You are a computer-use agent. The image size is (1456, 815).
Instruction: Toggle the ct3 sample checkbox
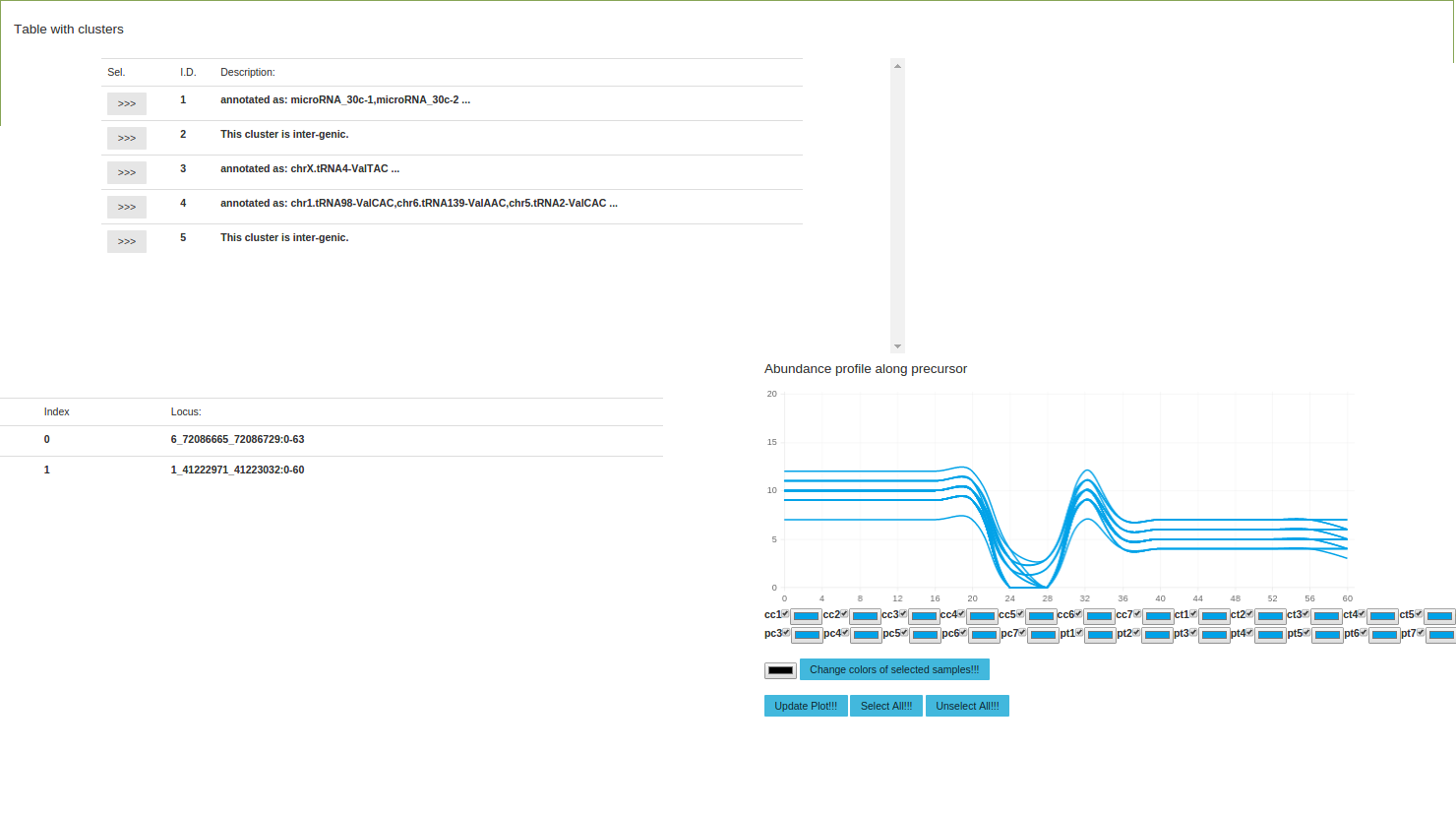click(1305, 613)
